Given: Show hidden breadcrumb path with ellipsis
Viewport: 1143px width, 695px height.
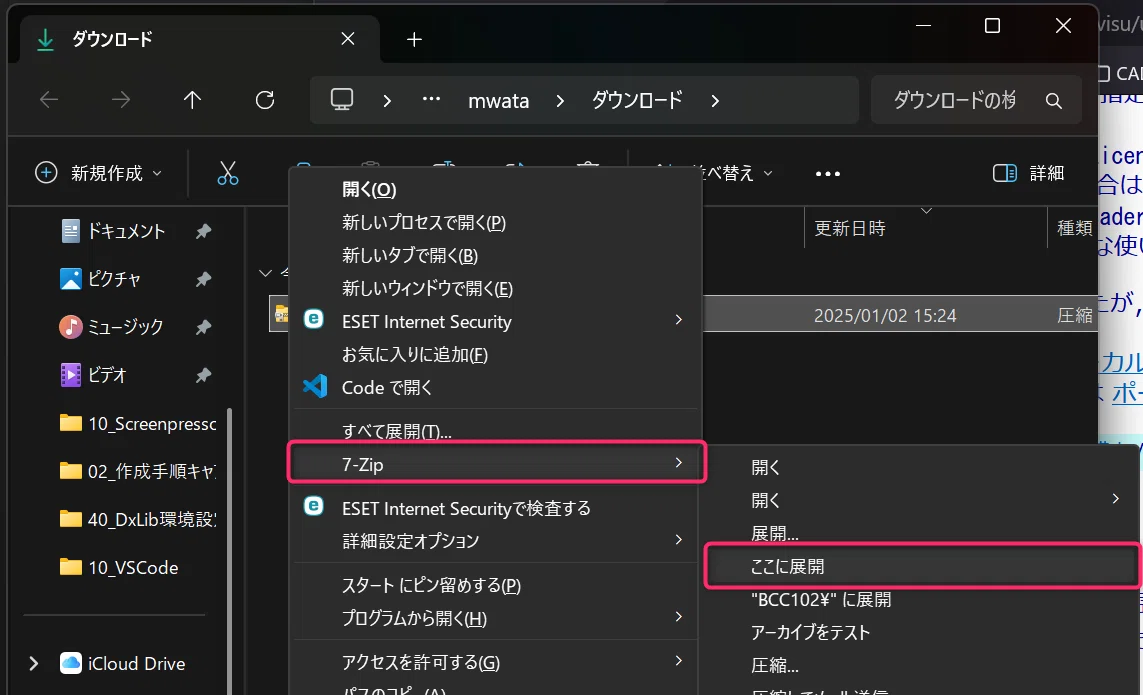Looking at the screenshot, I should 431,99.
